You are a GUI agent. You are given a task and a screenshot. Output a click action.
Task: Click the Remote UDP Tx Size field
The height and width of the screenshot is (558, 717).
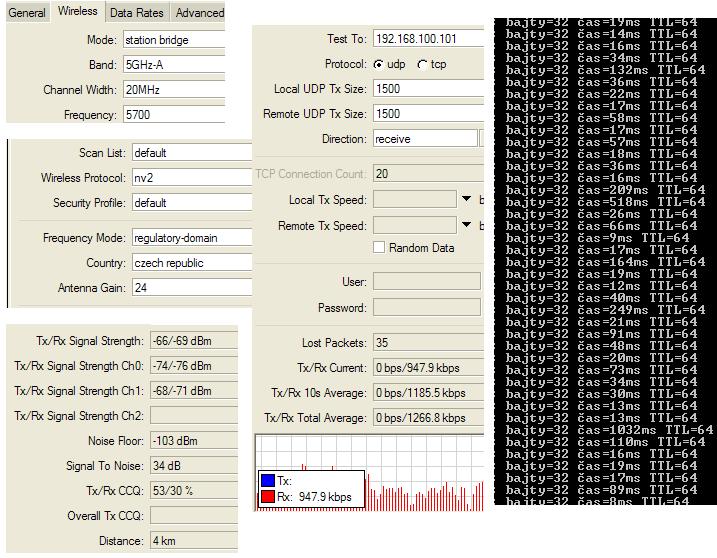click(x=428, y=113)
